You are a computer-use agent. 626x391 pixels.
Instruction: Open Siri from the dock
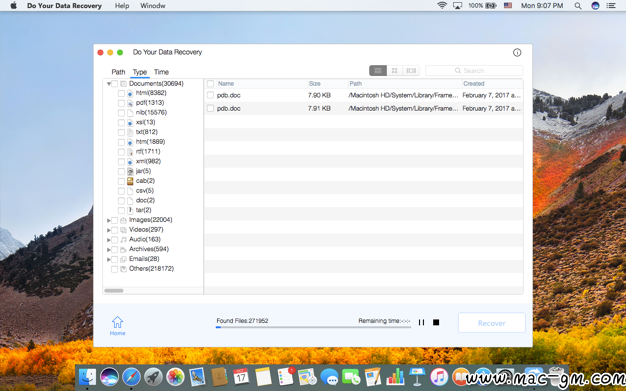tap(109, 377)
